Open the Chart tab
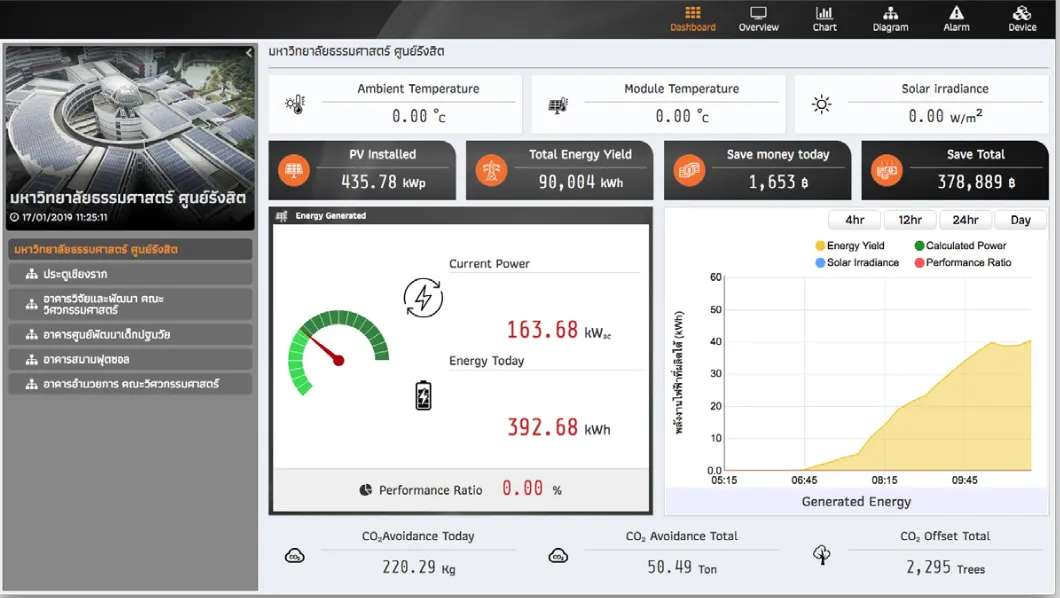1060x598 pixels. (x=824, y=19)
